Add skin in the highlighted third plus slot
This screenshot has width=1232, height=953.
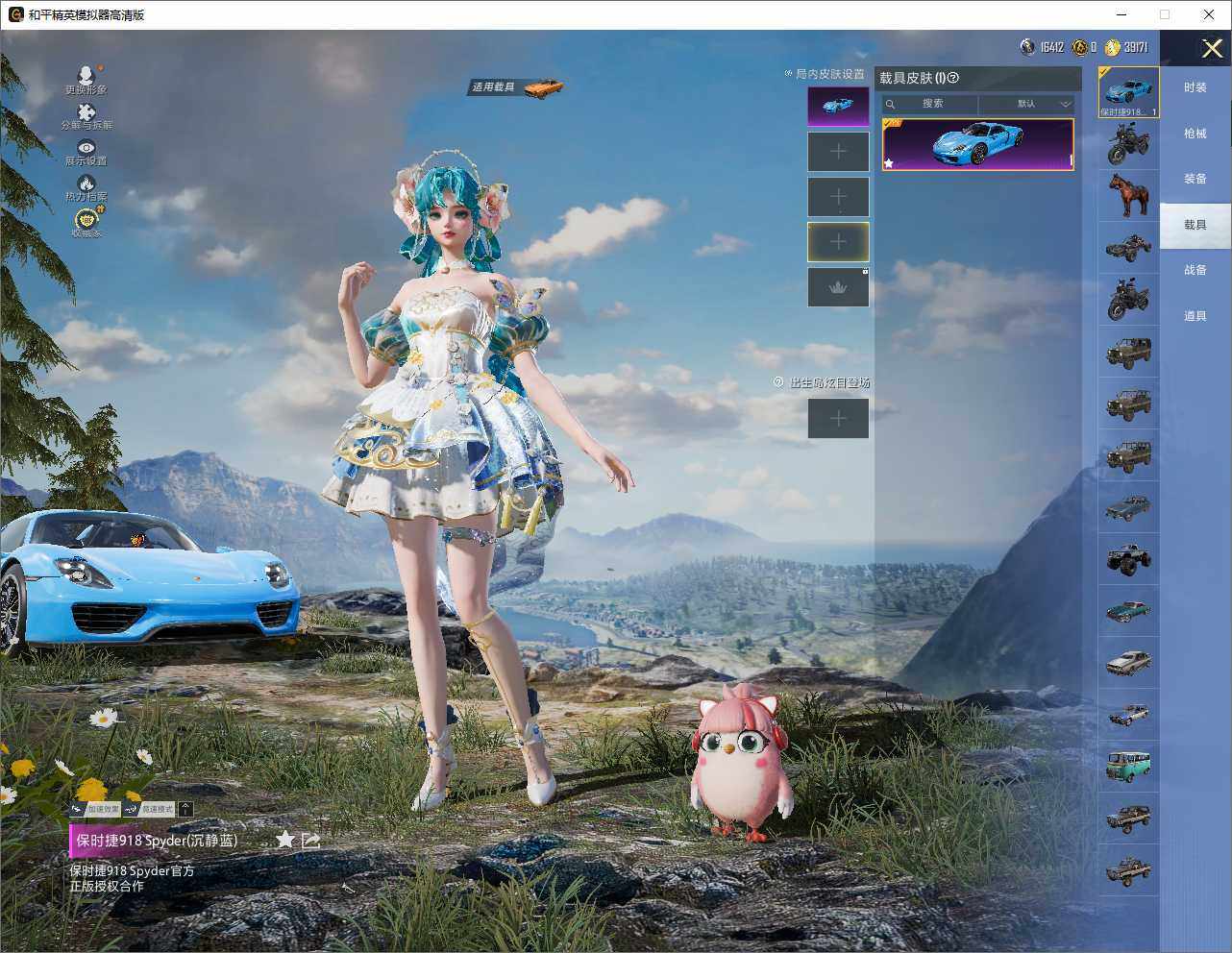[838, 242]
